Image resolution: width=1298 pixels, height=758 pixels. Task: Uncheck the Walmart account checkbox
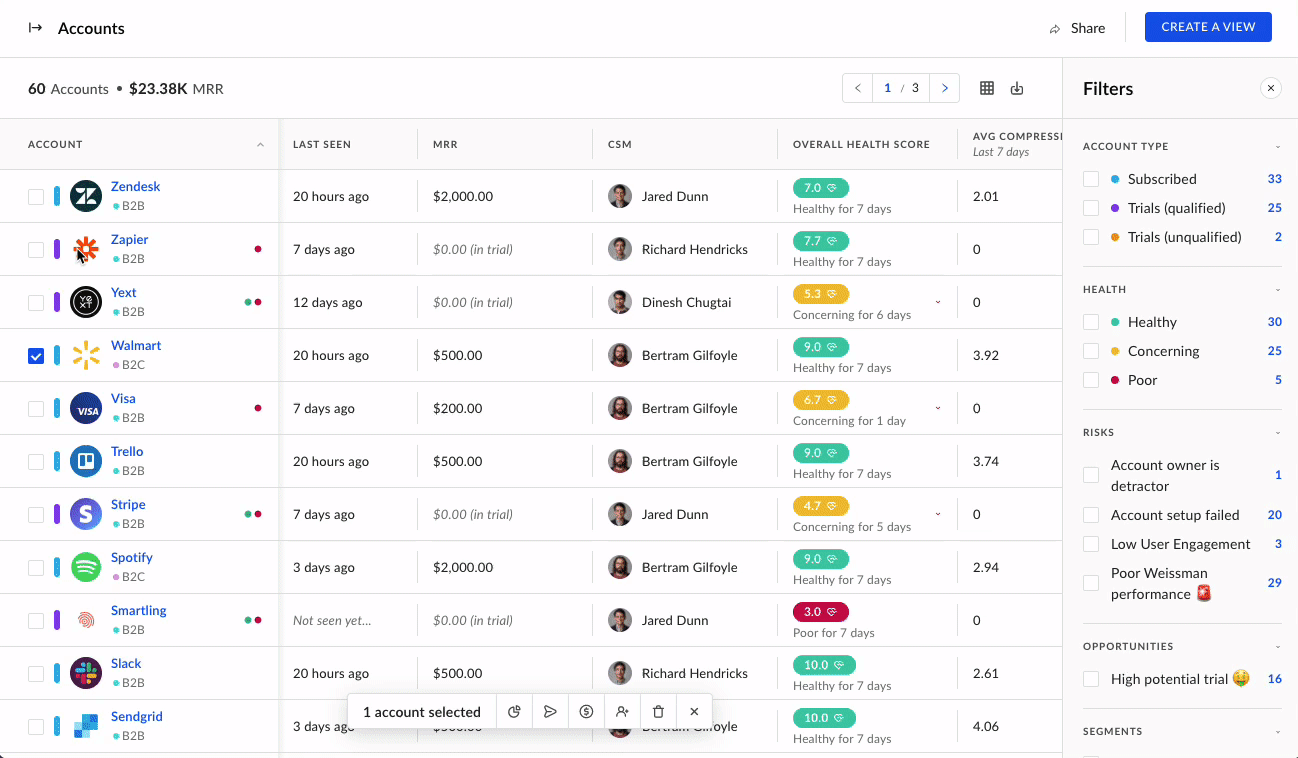36,356
